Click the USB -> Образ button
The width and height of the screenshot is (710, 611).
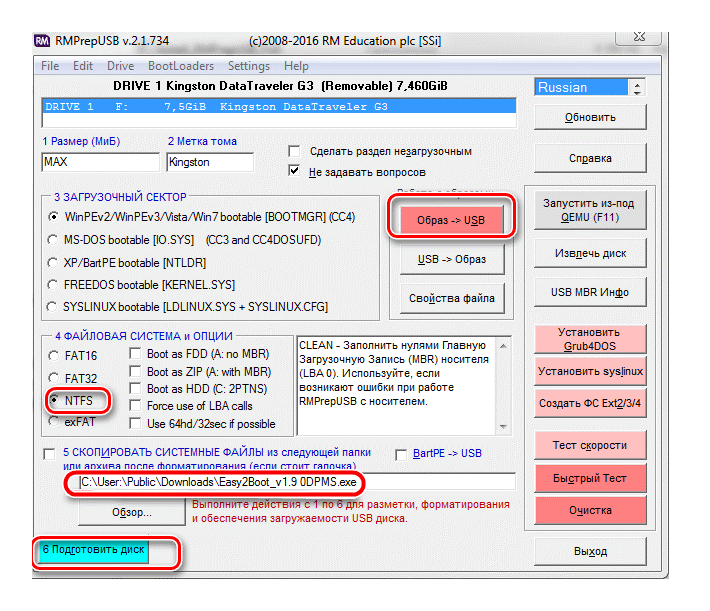click(452, 260)
